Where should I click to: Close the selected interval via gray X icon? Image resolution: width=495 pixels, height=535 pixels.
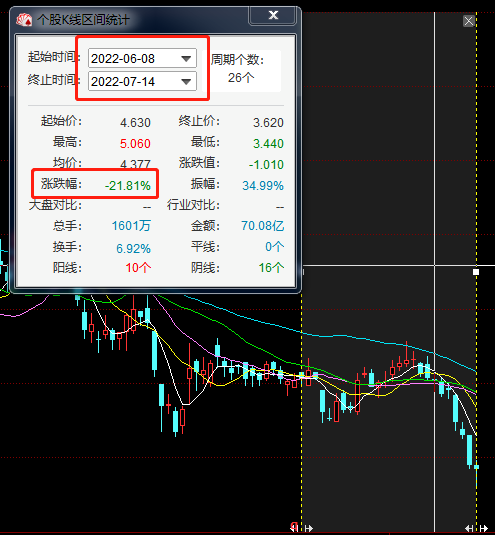tap(468, 21)
